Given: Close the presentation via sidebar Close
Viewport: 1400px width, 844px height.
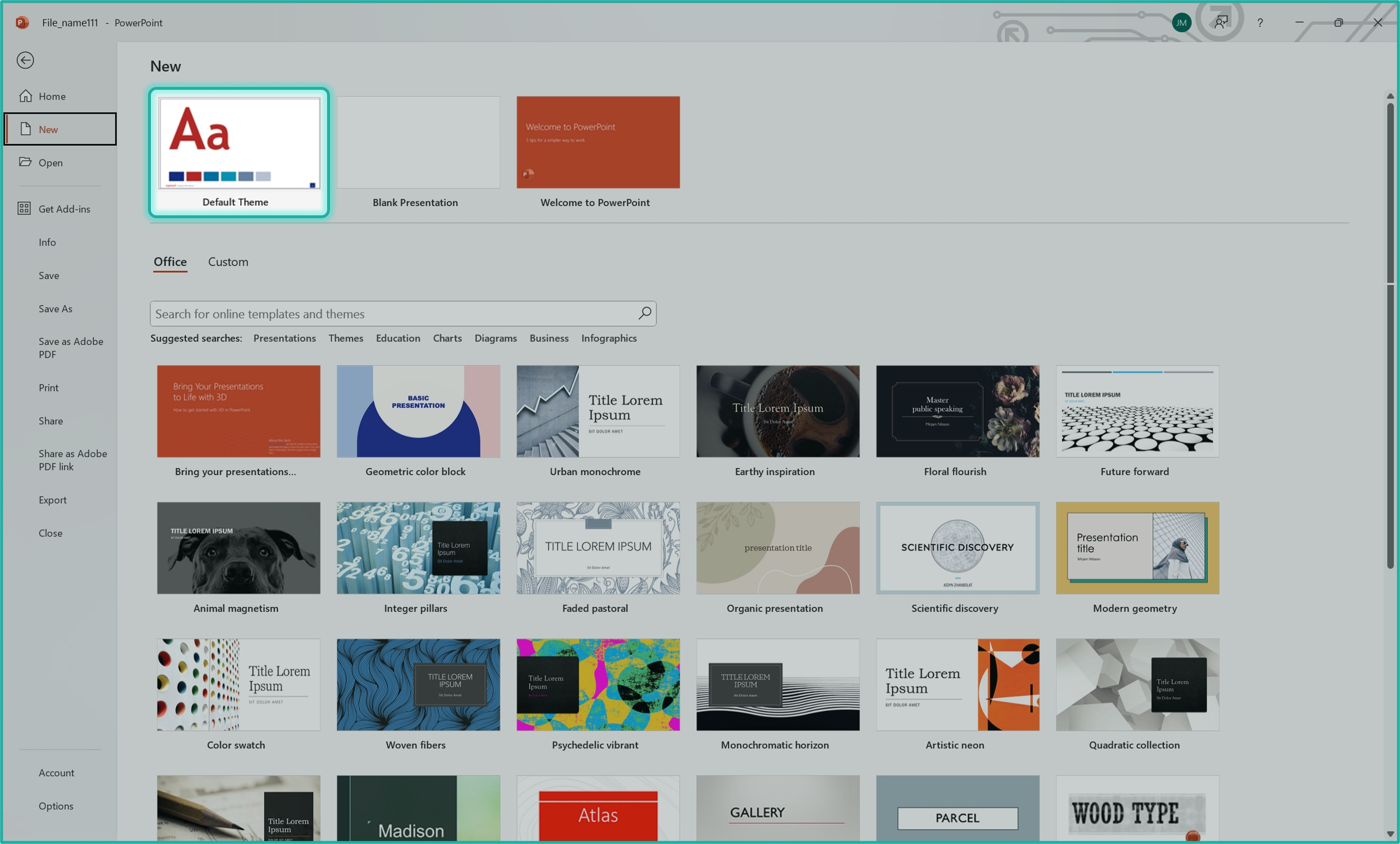Looking at the screenshot, I should tap(50, 533).
